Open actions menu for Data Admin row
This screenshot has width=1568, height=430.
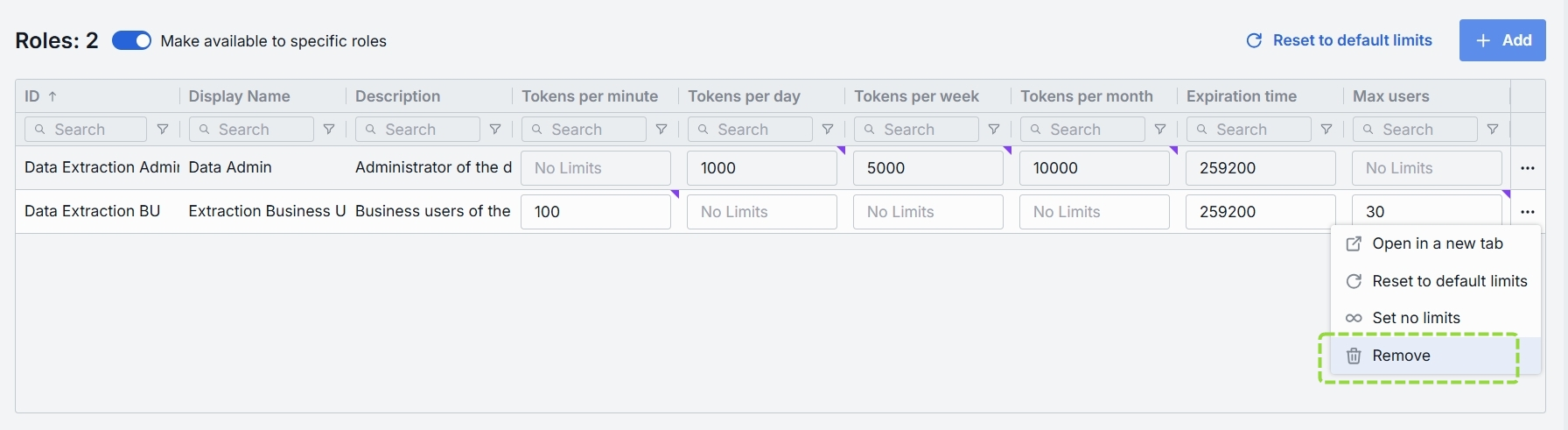click(1528, 168)
